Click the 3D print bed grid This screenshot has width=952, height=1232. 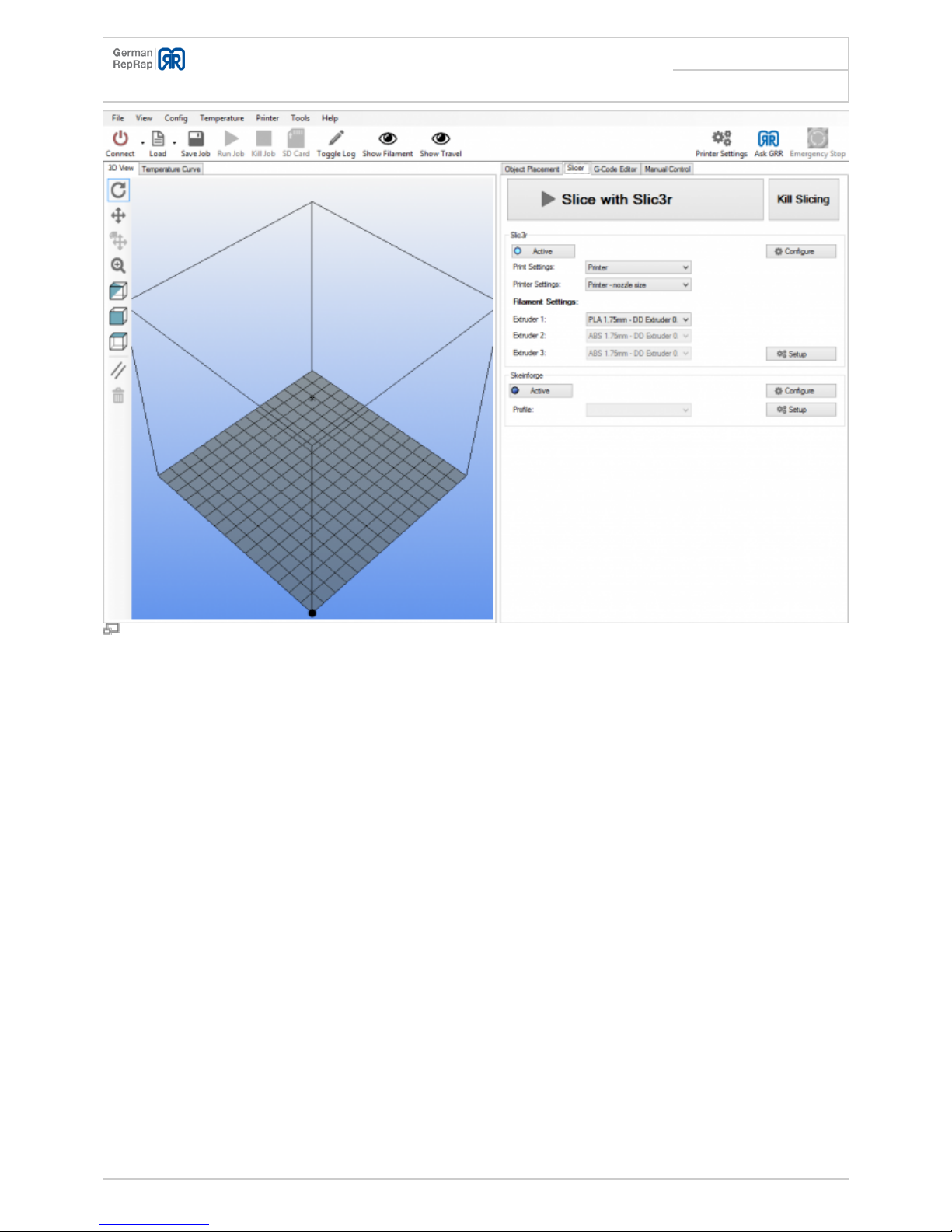pos(312,491)
